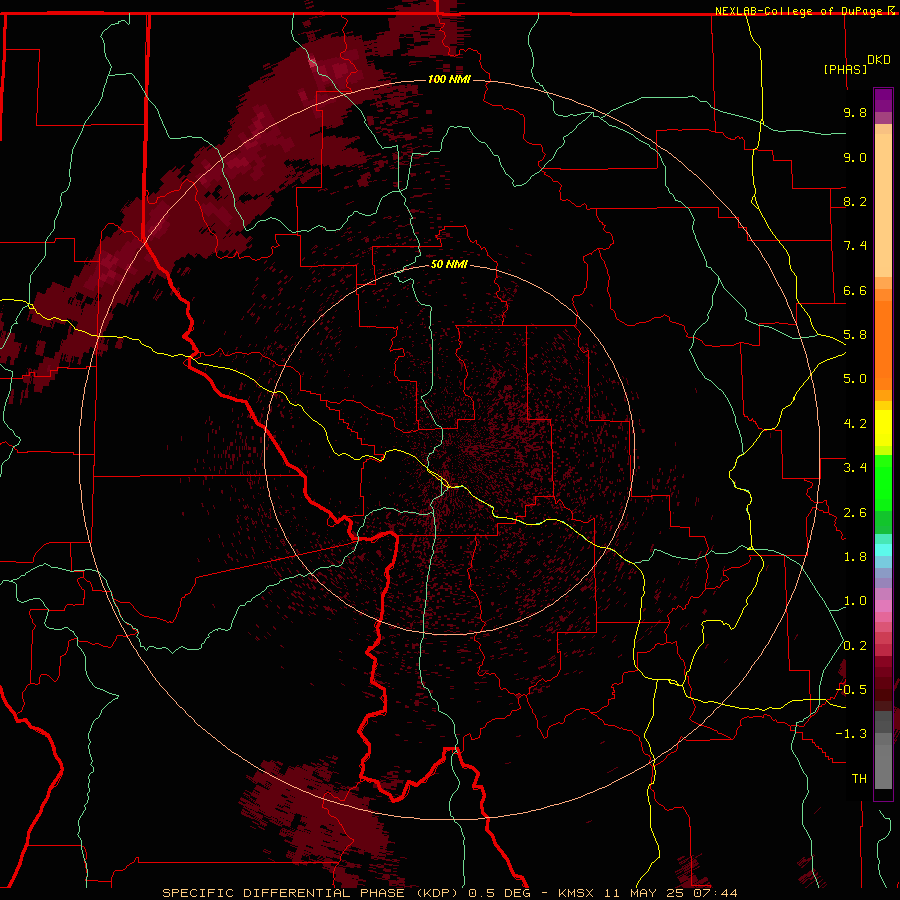
Task: Click the NEXLAB-College of DuPage title text
Action: click(798, 11)
